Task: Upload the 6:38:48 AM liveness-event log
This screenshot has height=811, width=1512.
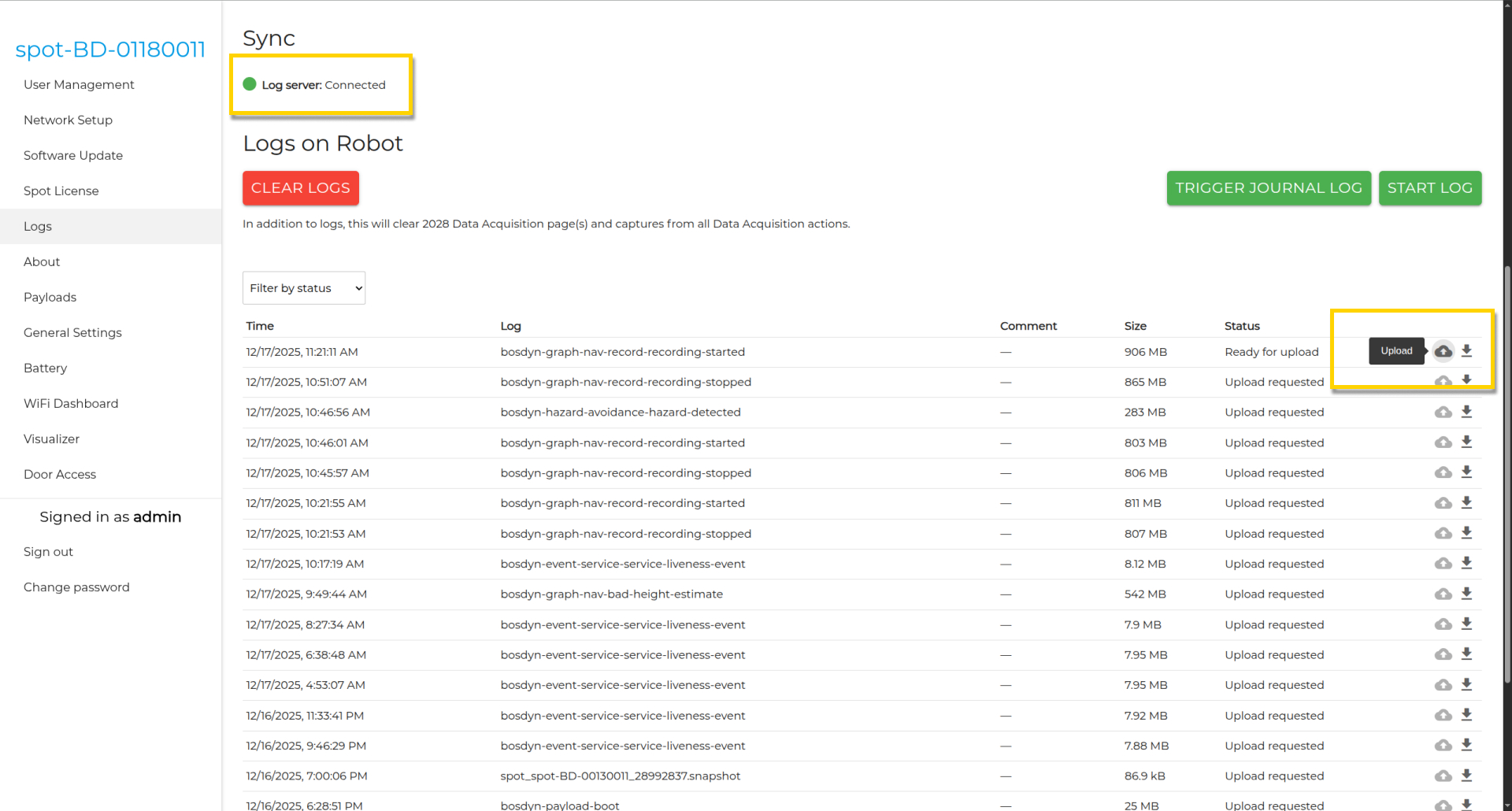Action: pyautogui.click(x=1443, y=654)
